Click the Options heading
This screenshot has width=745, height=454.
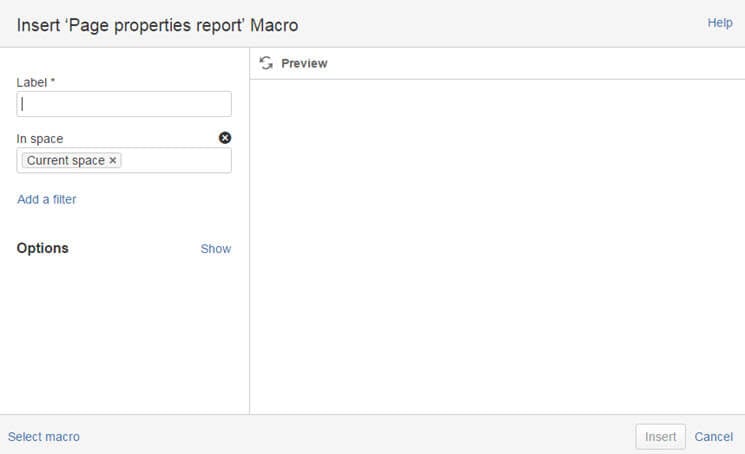point(43,248)
